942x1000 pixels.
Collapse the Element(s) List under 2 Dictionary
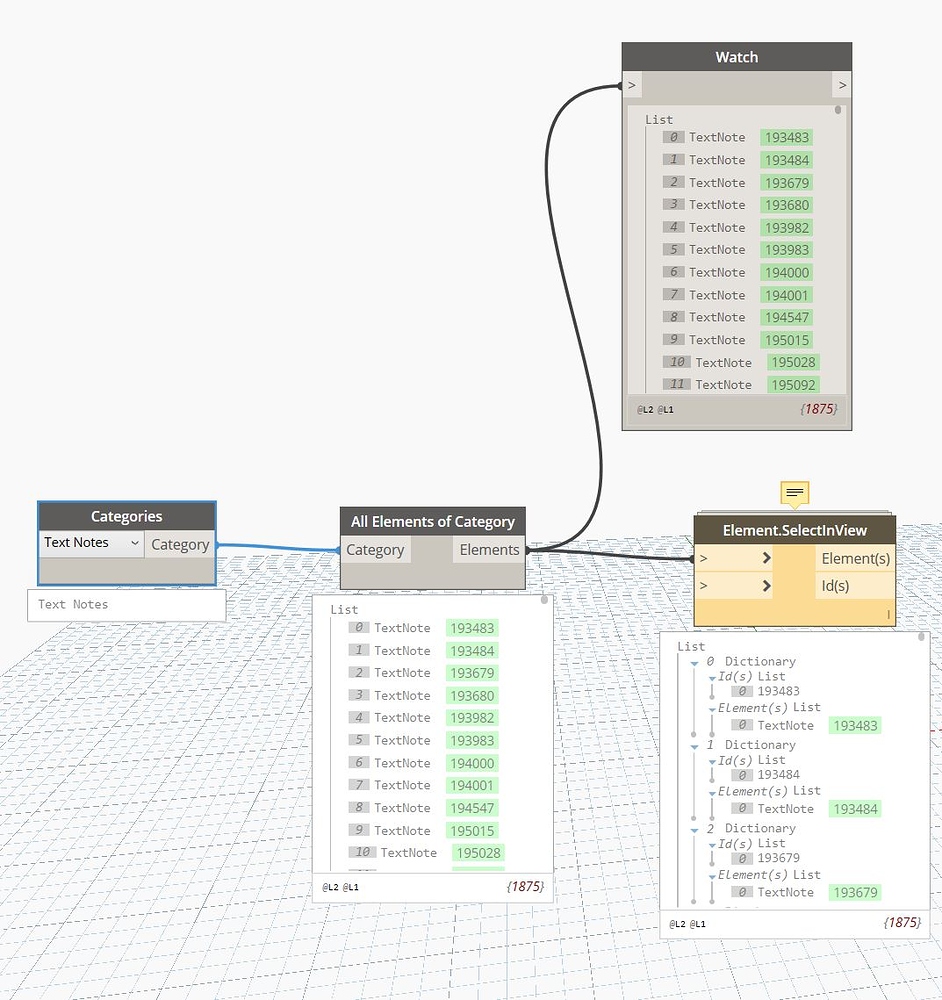[x=713, y=875]
